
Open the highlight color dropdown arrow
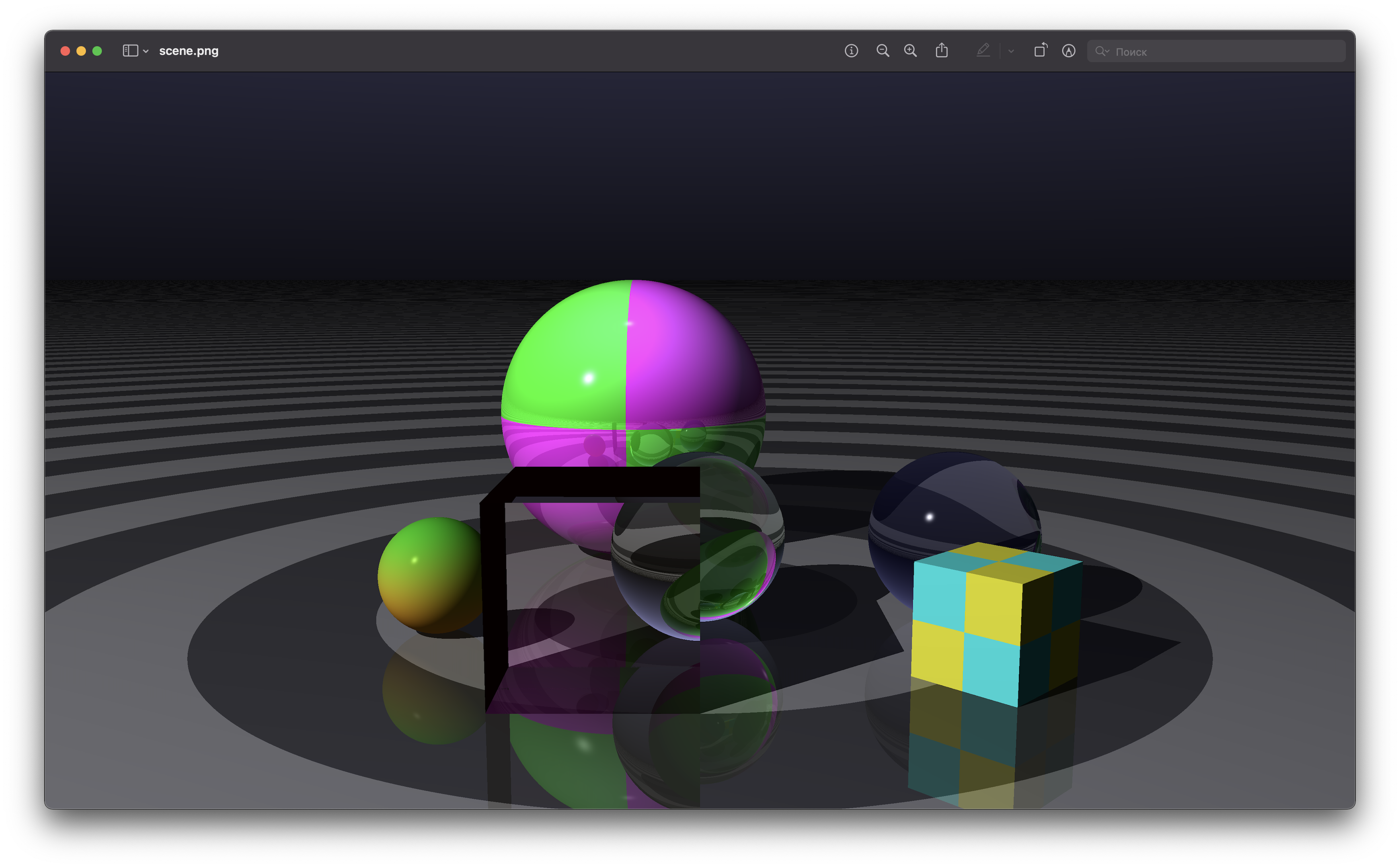click(x=1011, y=51)
